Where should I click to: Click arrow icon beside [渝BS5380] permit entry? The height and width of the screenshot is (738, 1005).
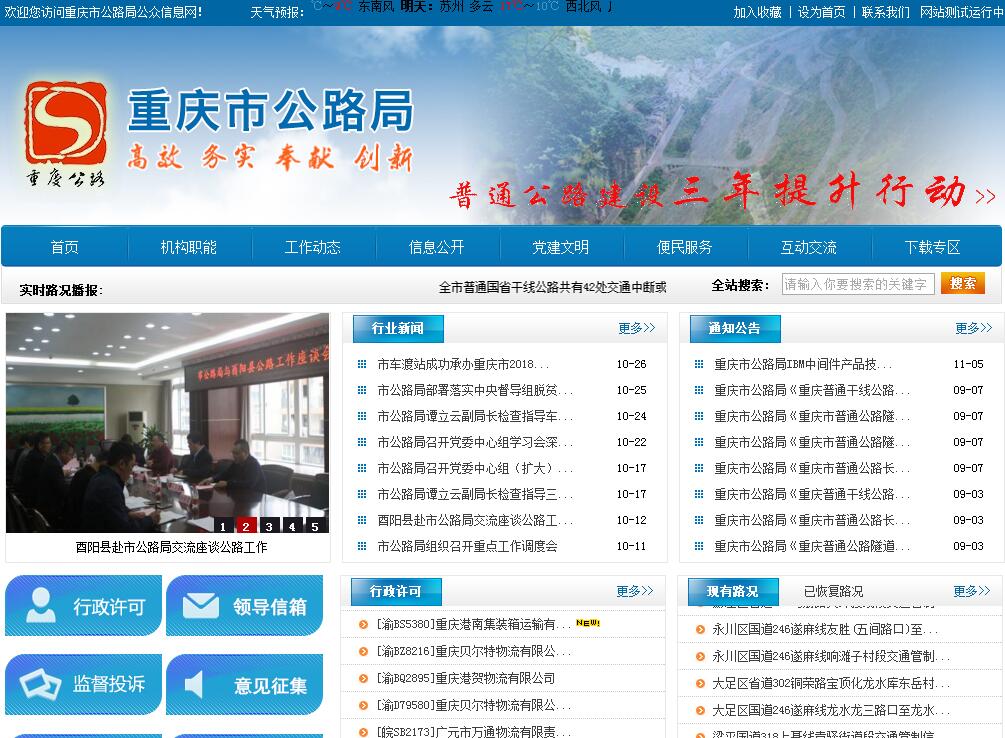click(x=363, y=625)
